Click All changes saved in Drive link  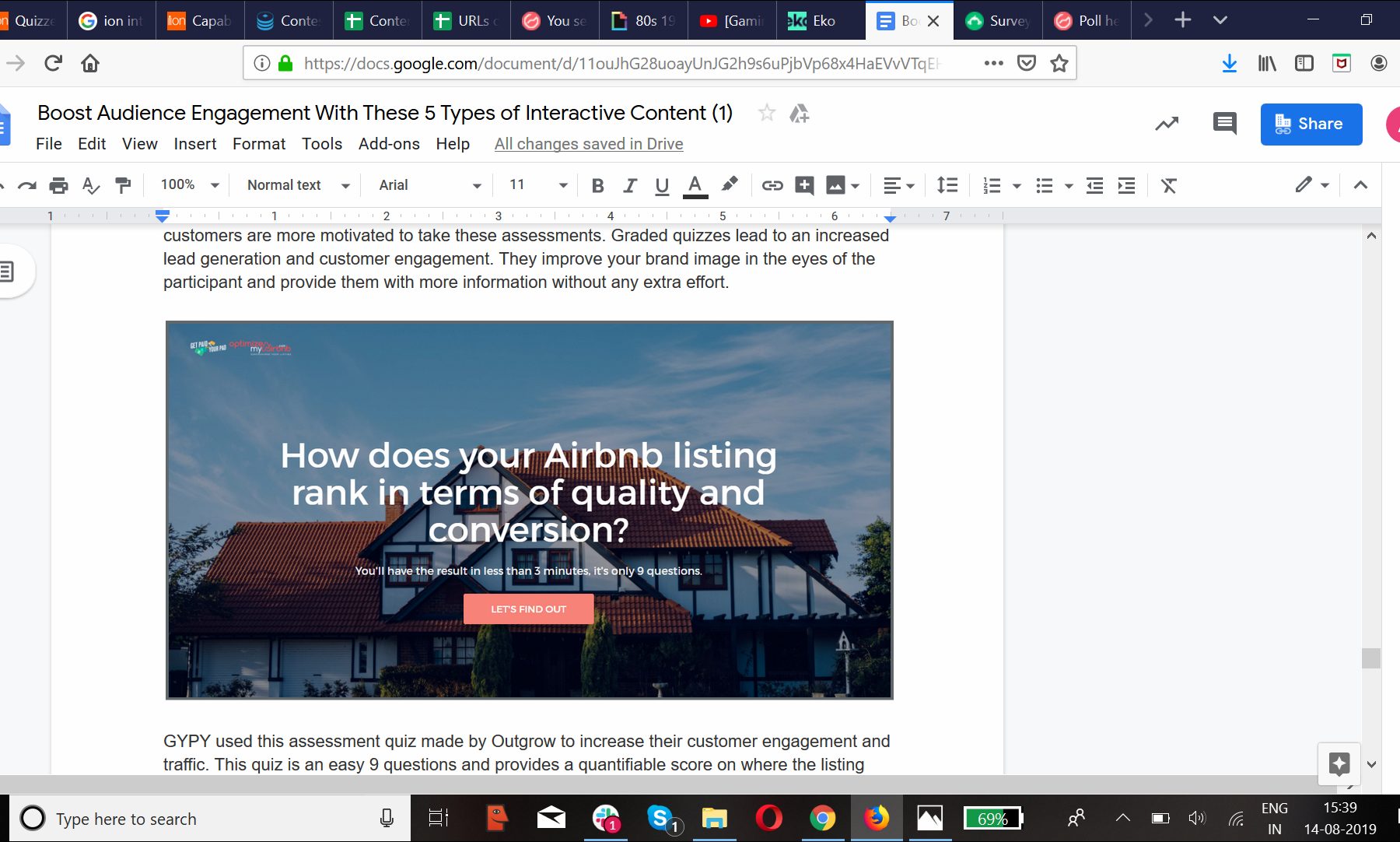589,144
